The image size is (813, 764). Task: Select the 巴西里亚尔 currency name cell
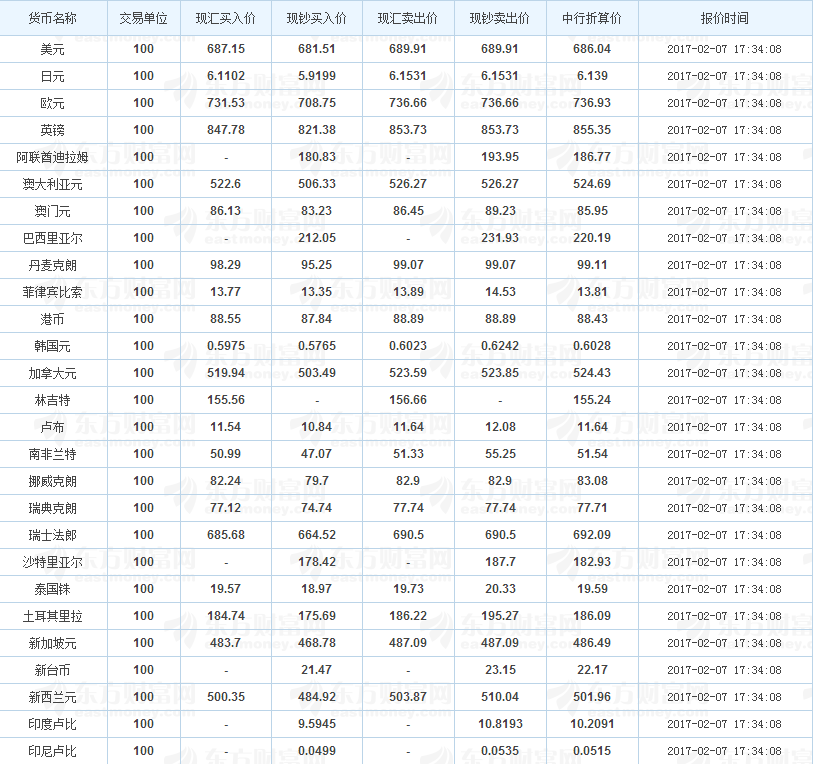click(53, 238)
